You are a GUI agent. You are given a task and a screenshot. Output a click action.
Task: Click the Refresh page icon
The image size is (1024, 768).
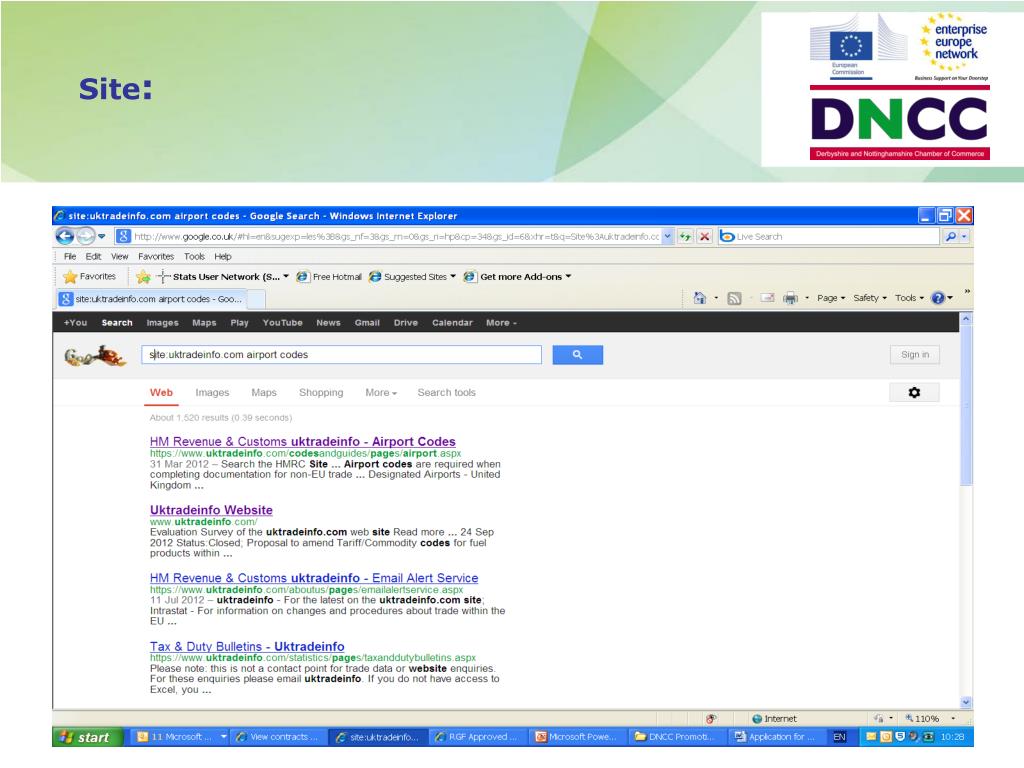[x=685, y=236]
